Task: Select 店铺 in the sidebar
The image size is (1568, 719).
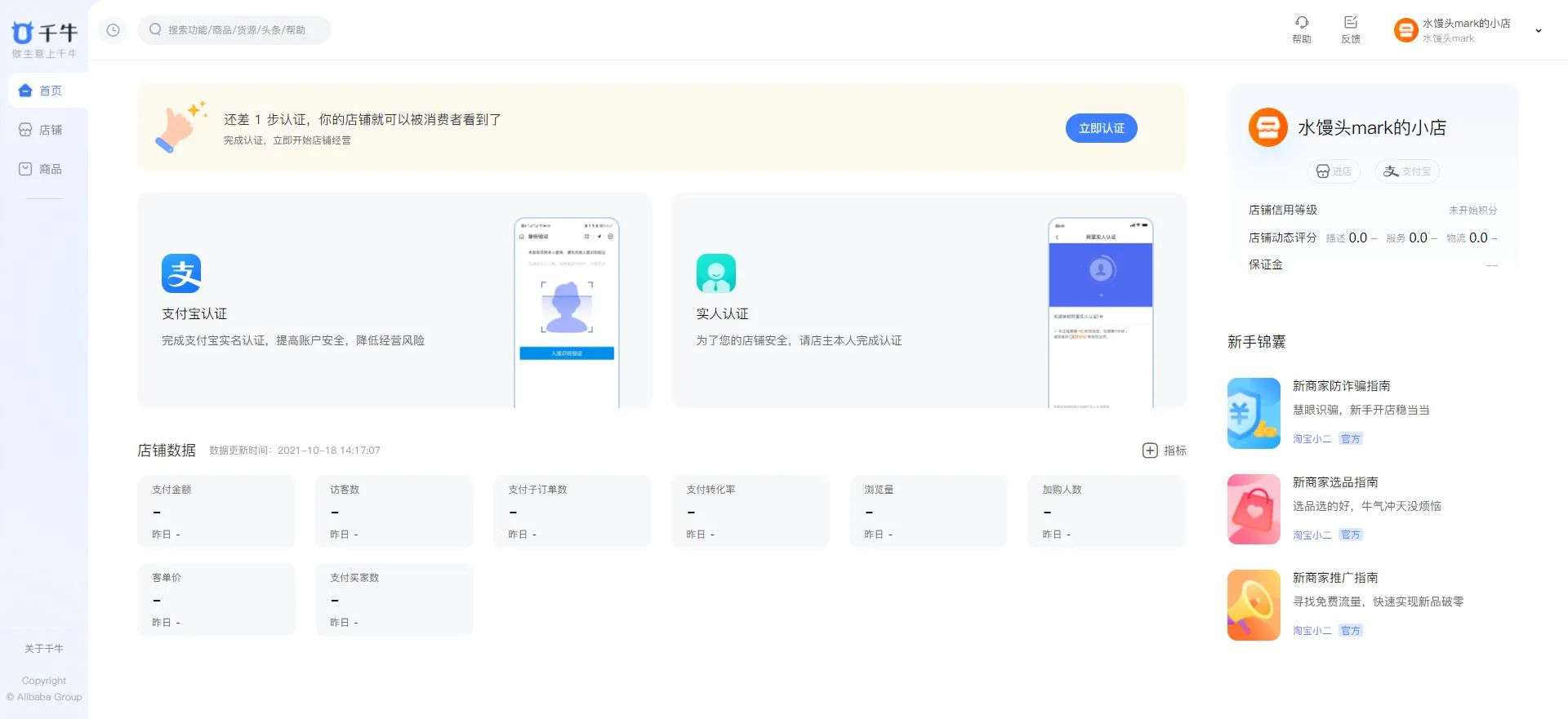Action: pyautogui.click(x=48, y=130)
